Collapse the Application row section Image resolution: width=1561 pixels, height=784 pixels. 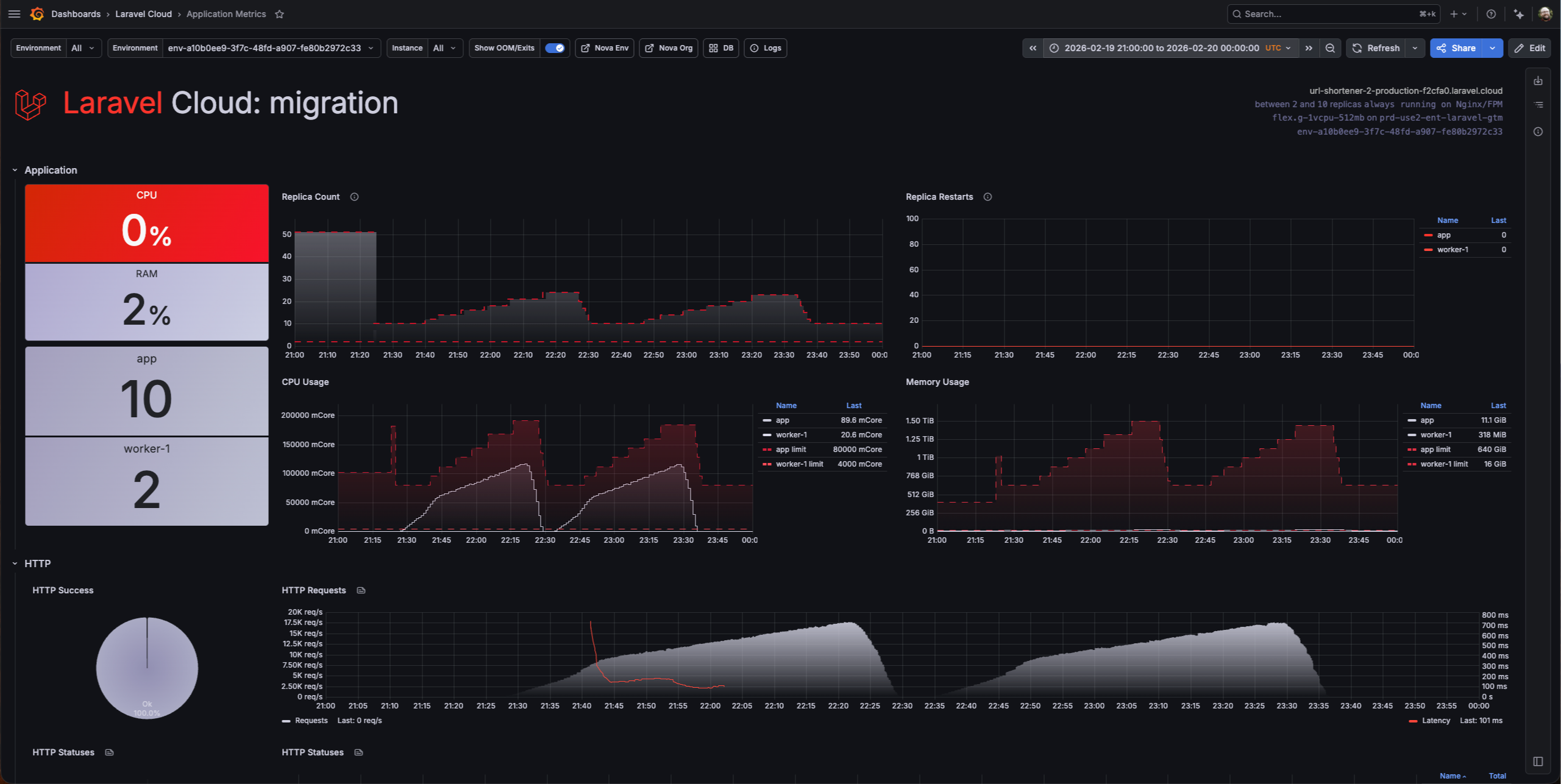[15, 171]
